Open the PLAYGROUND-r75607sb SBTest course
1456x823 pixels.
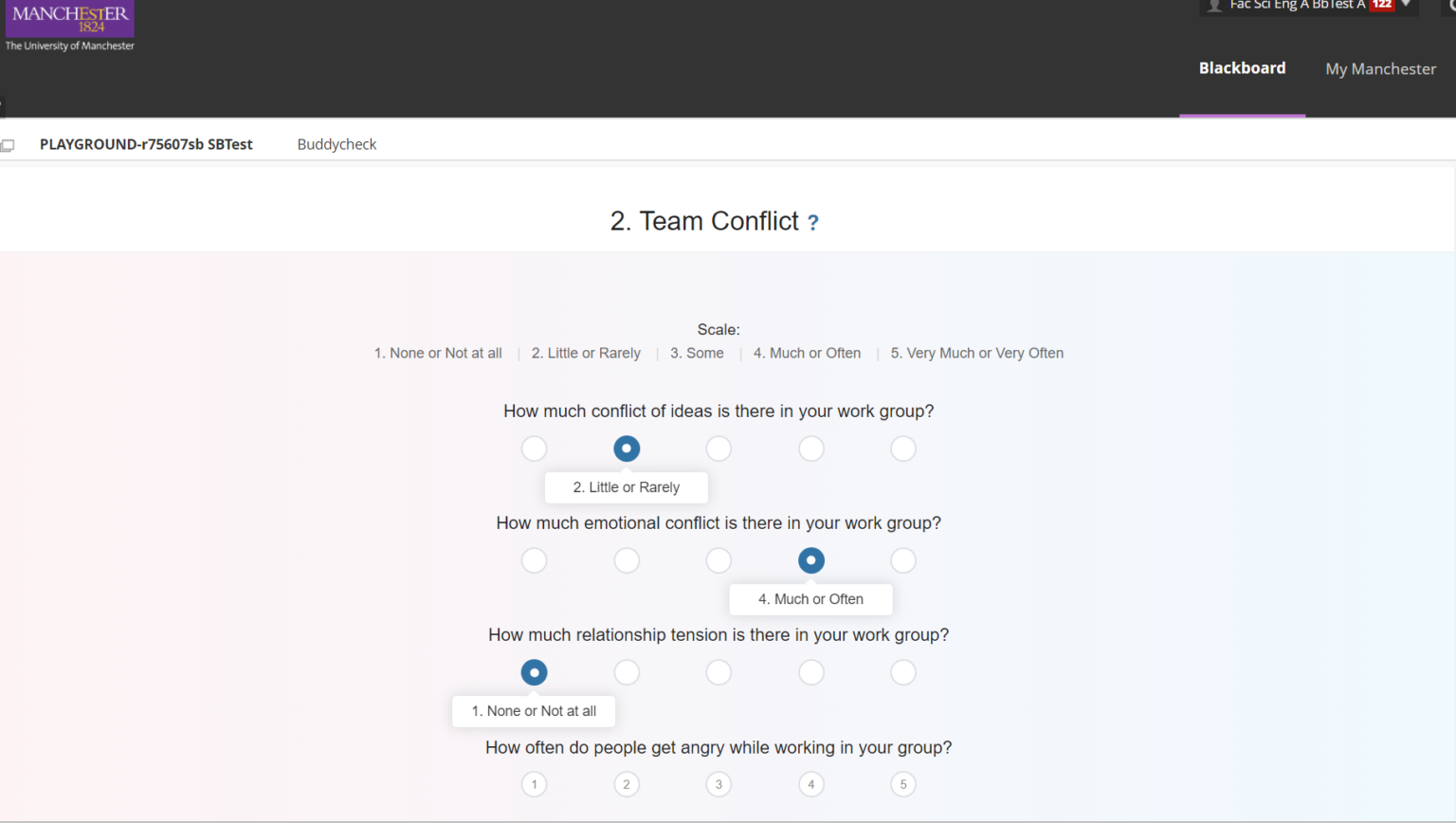146,144
